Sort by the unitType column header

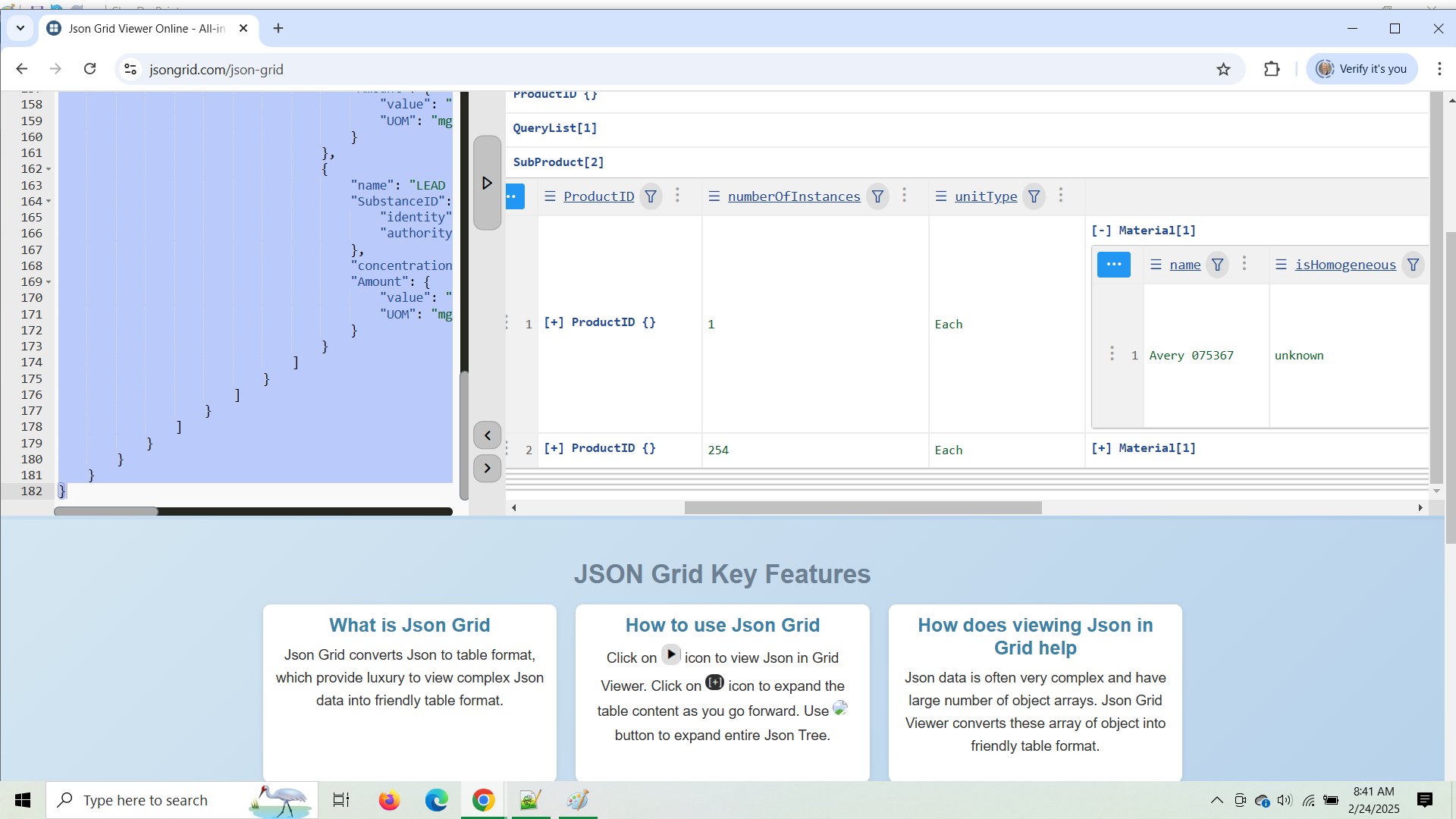pos(985,196)
